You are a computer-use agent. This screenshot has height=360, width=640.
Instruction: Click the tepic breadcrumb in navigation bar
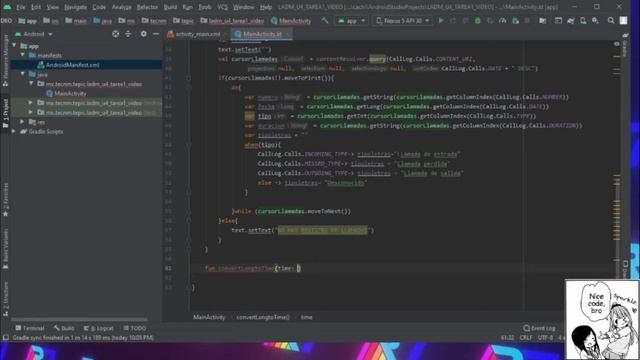(x=183, y=20)
